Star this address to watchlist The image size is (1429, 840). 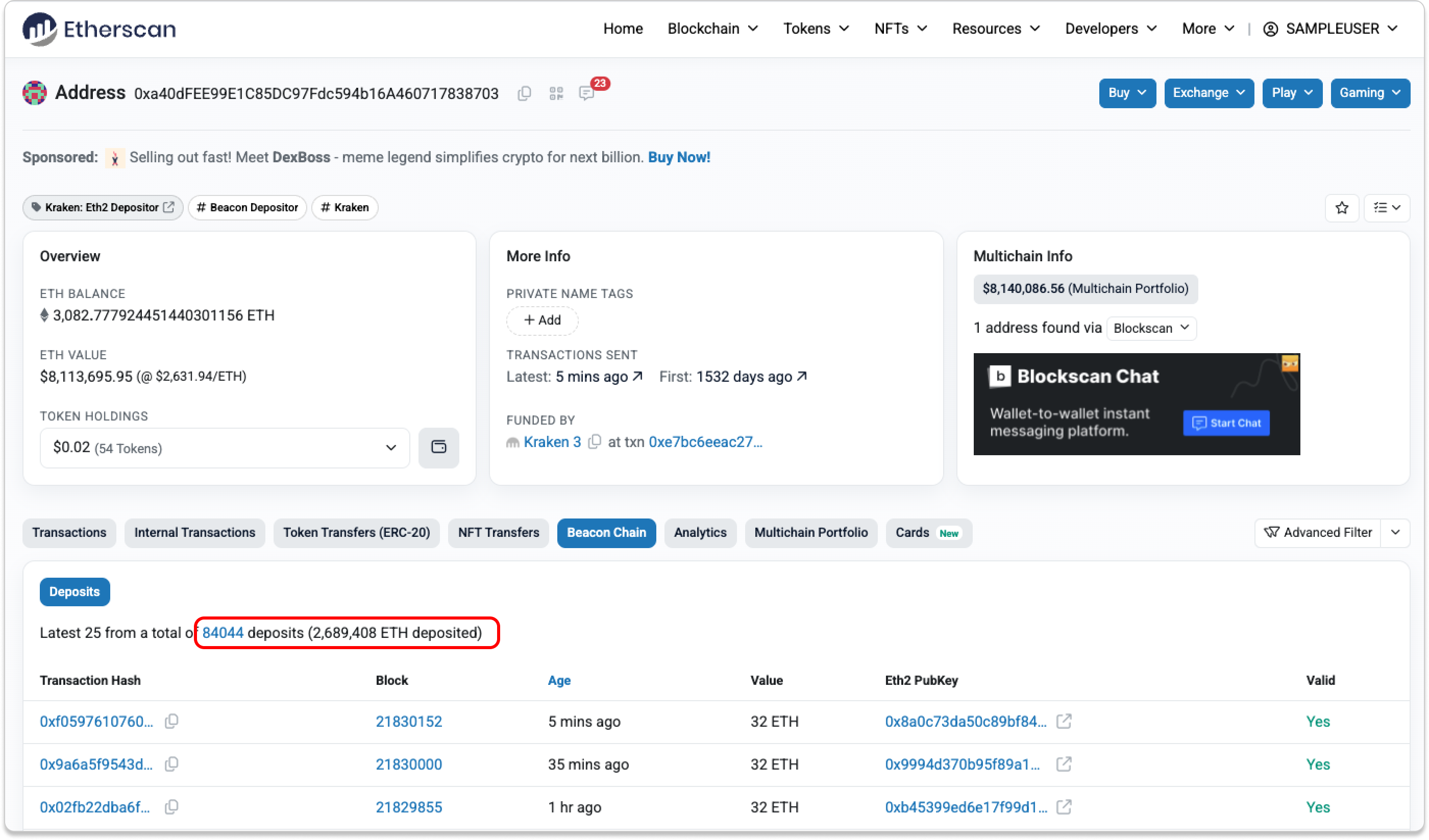(1341, 208)
